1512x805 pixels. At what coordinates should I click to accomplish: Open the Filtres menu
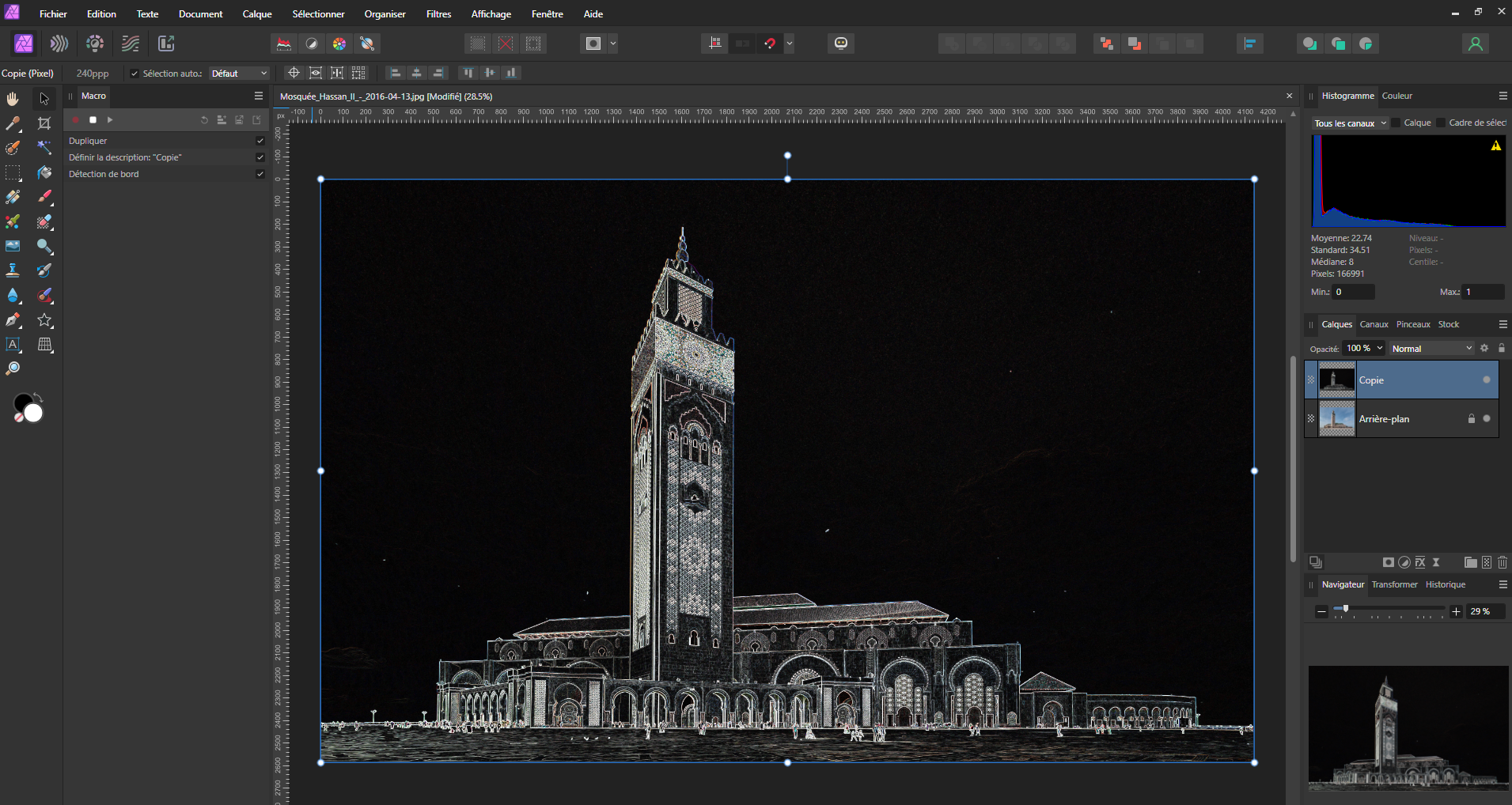pyautogui.click(x=438, y=14)
